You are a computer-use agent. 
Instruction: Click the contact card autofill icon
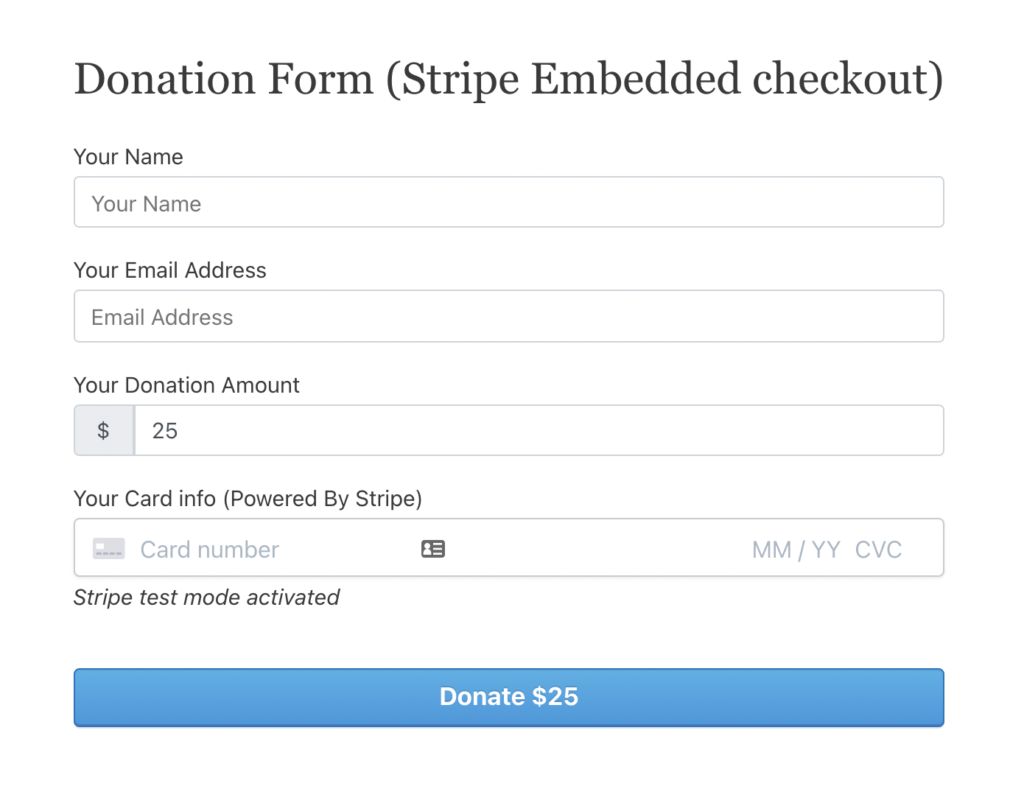433,549
